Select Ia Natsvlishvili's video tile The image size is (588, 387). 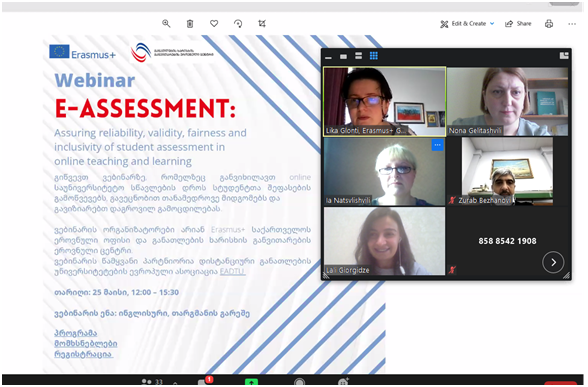384,171
